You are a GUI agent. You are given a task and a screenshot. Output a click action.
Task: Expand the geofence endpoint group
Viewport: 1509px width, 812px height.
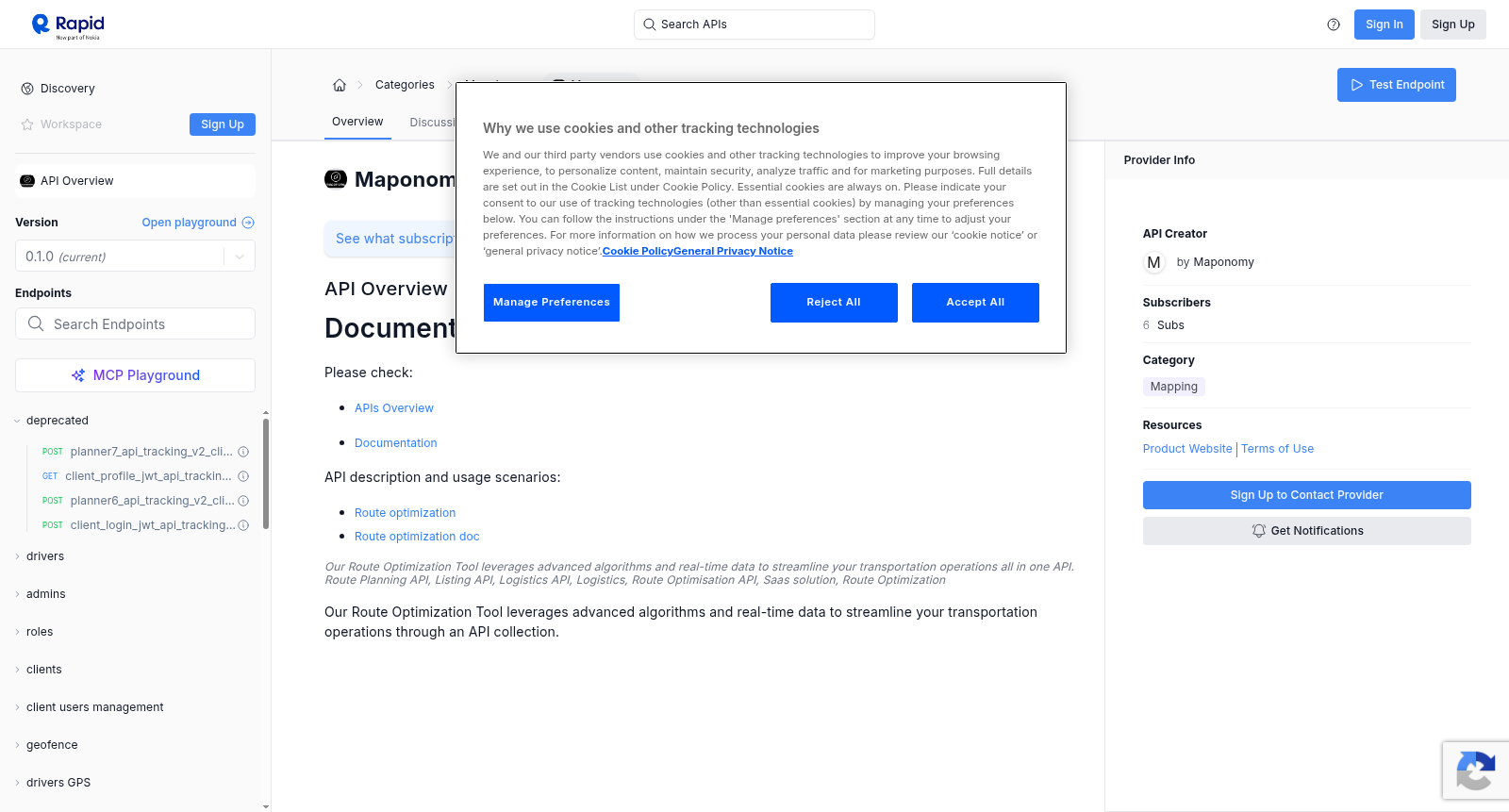point(17,745)
